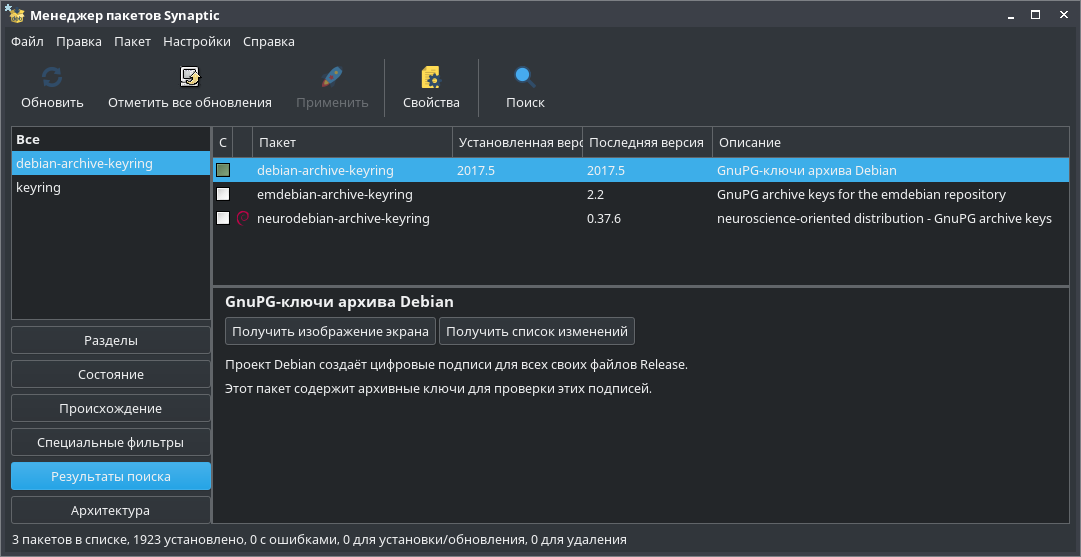Mark checkbox for neurodebian-archive-keyring

pyautogui.click(x=223, y=219)
